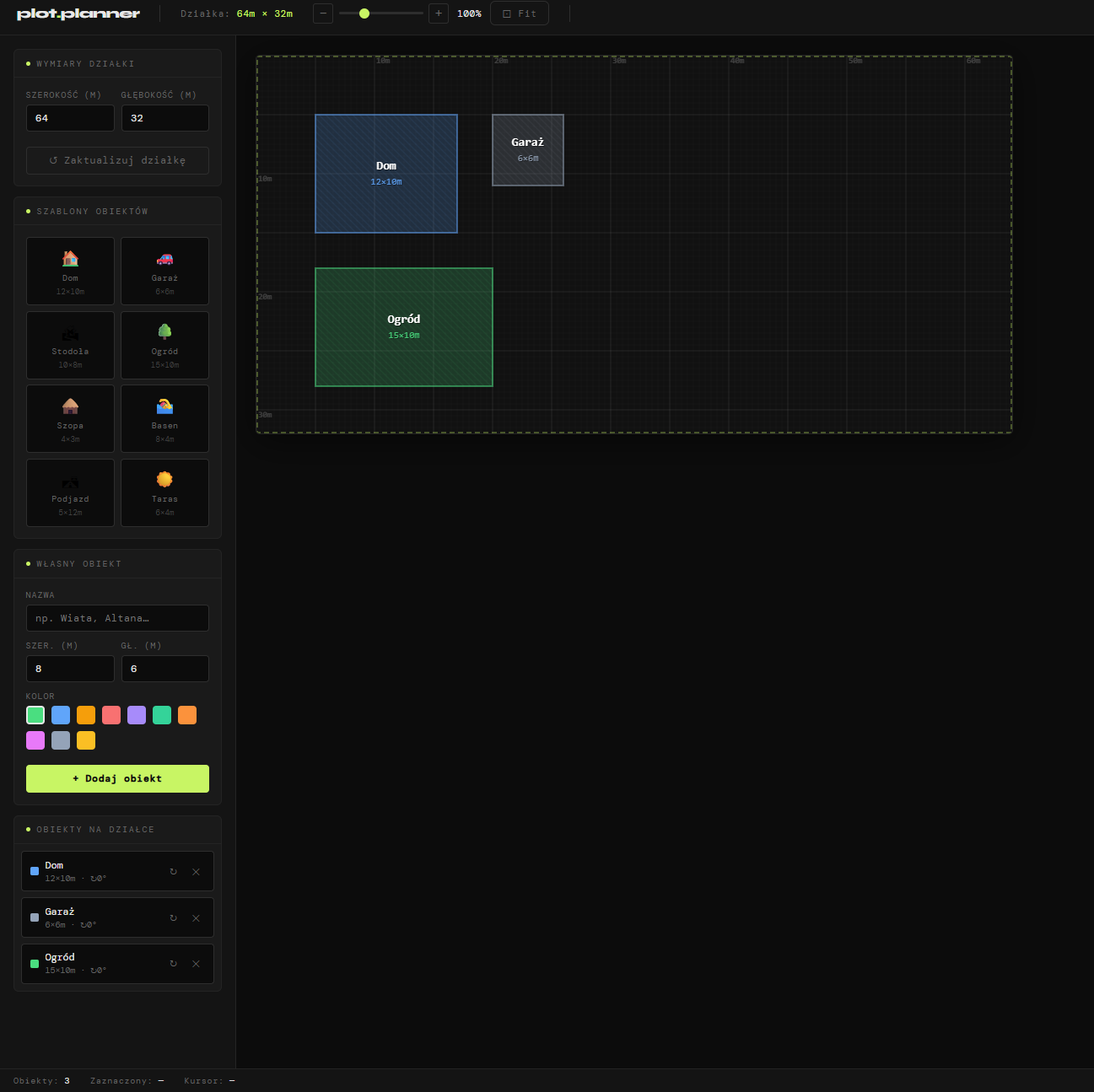Select the yellow color swatch

coord(86,740)
